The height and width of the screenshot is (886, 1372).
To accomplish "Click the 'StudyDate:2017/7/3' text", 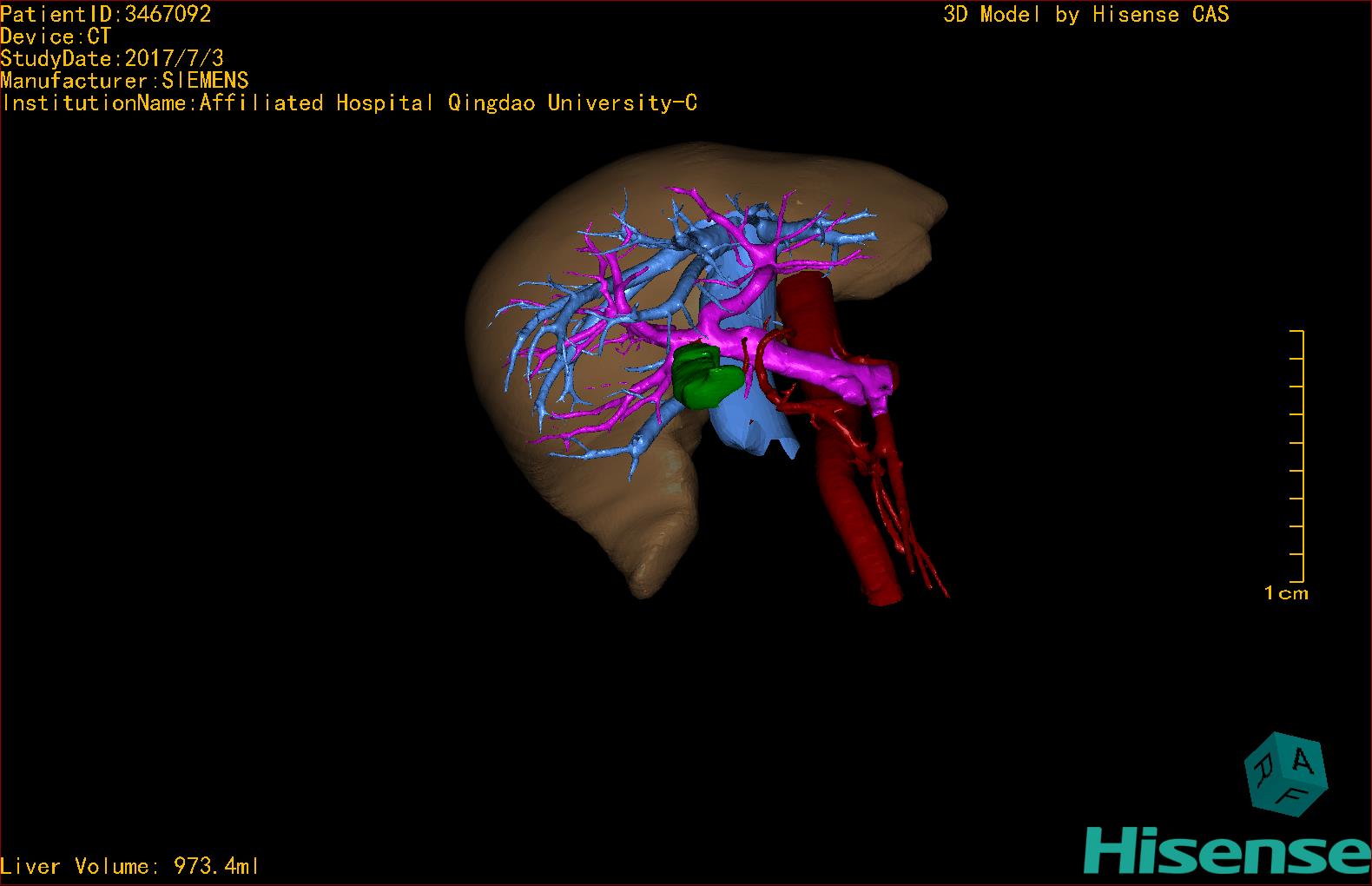I will tap(112, 58).
